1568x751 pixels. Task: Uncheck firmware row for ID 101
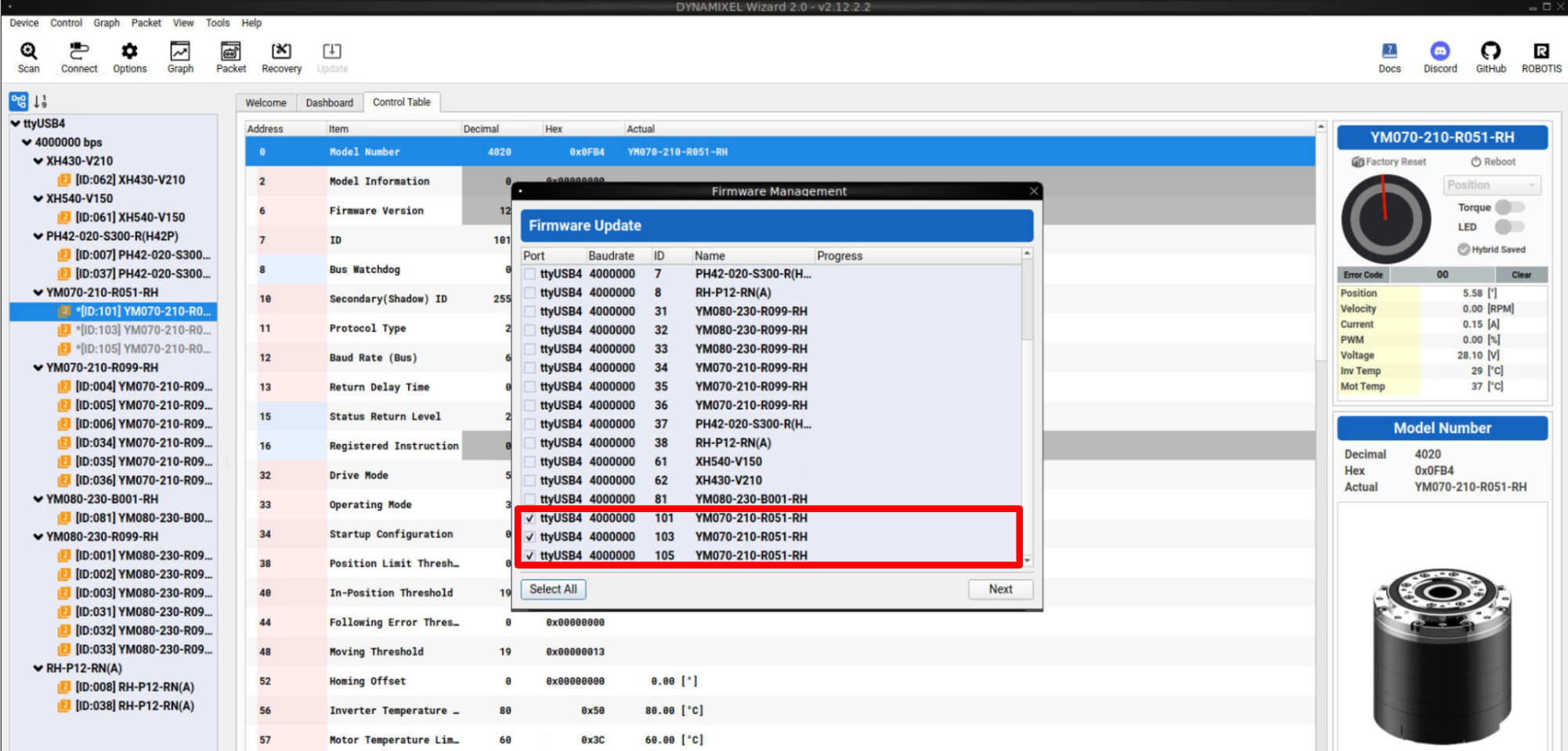click(x=530, y=518)
